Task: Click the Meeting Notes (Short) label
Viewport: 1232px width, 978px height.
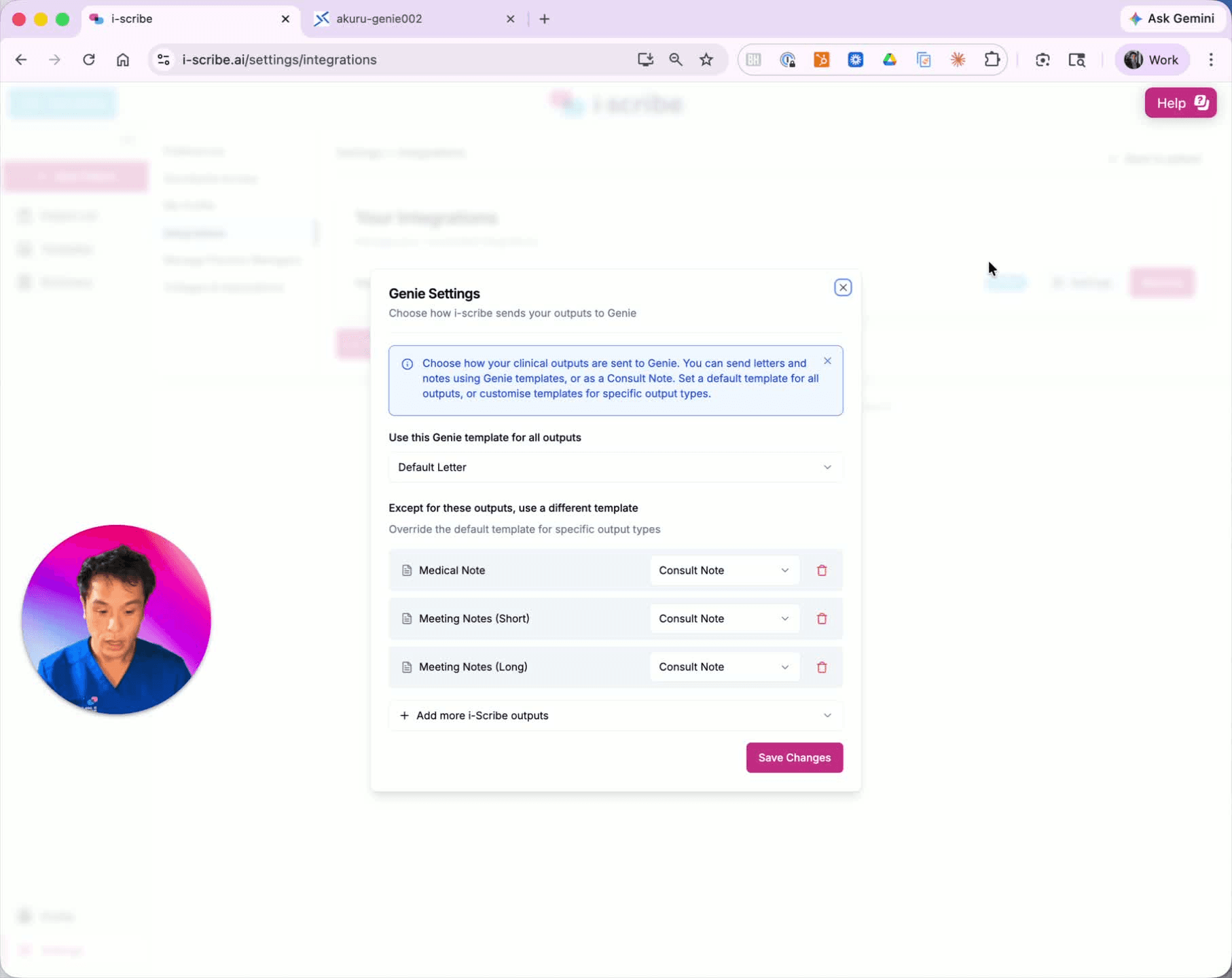Action: pos(474,619)
